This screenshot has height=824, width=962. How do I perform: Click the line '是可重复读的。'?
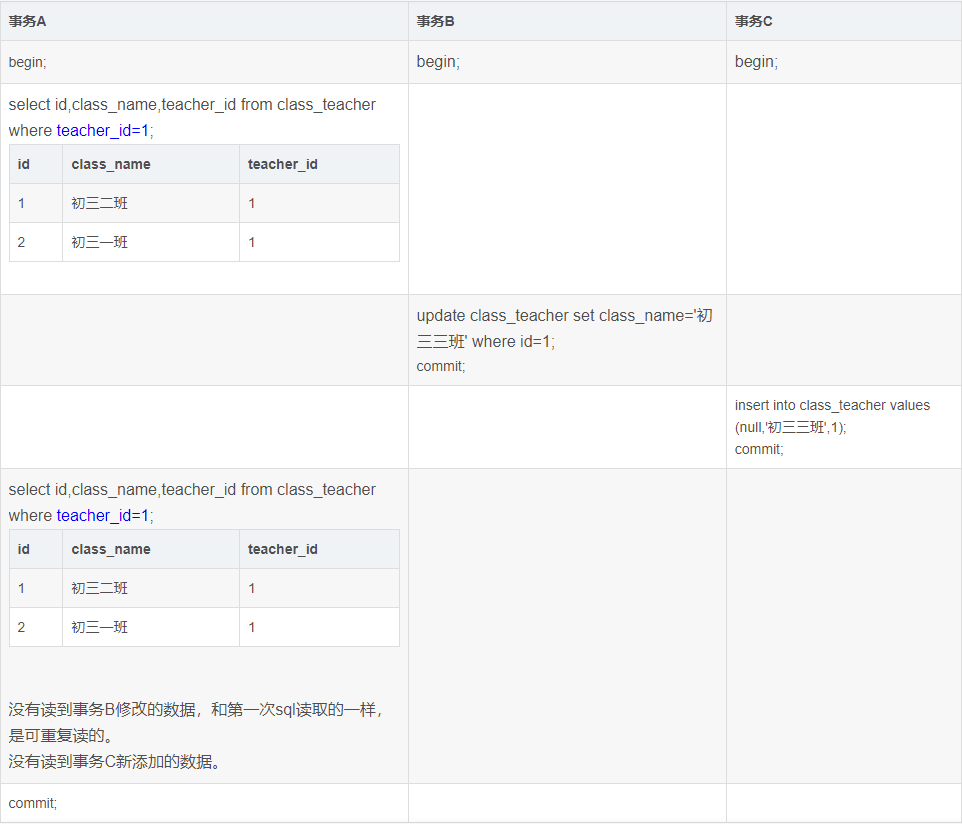pyautogui.click(x=61, y=736)
